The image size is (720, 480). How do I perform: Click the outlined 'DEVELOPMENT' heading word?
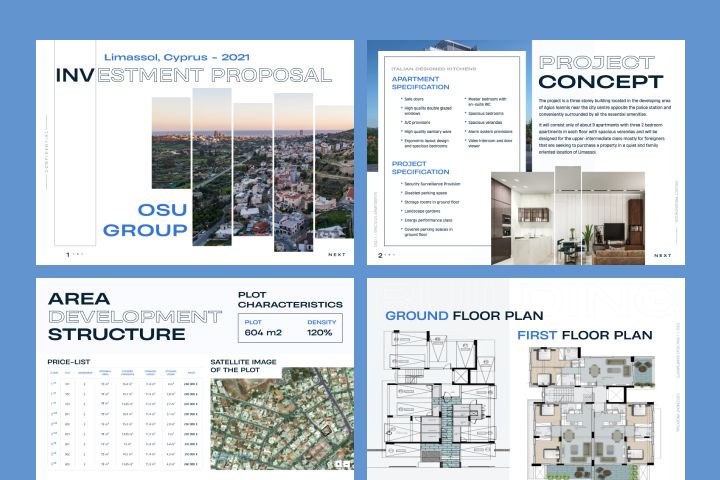pos(135,316)
